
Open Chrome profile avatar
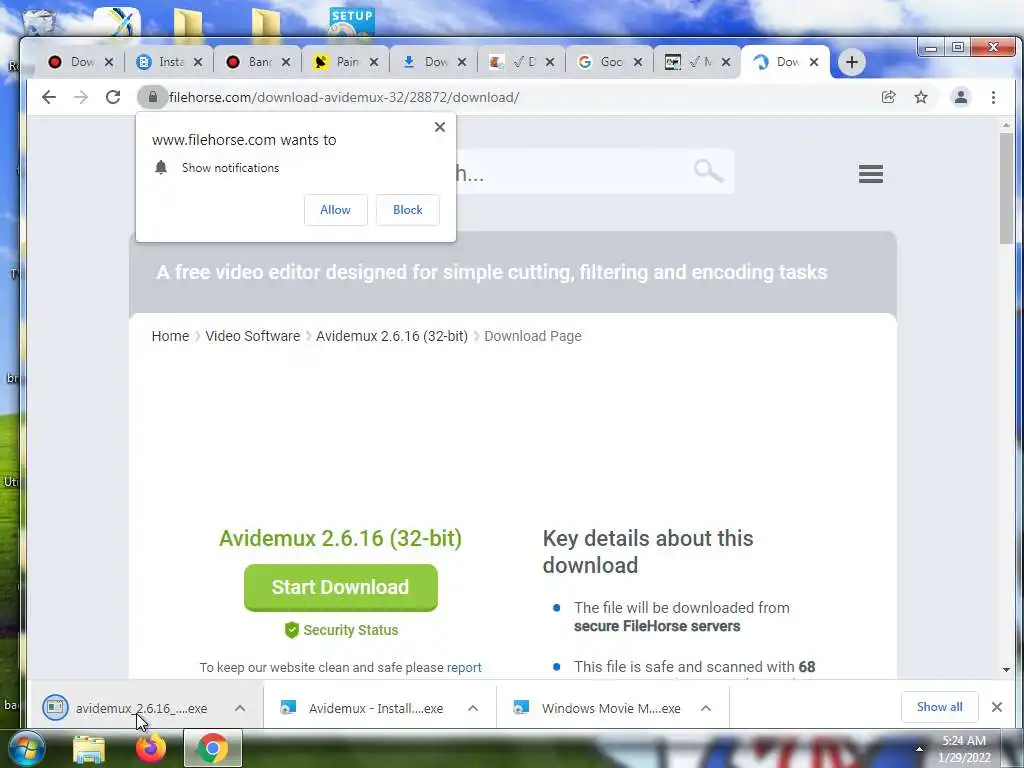pyautogui.click(x=961, y=97)
